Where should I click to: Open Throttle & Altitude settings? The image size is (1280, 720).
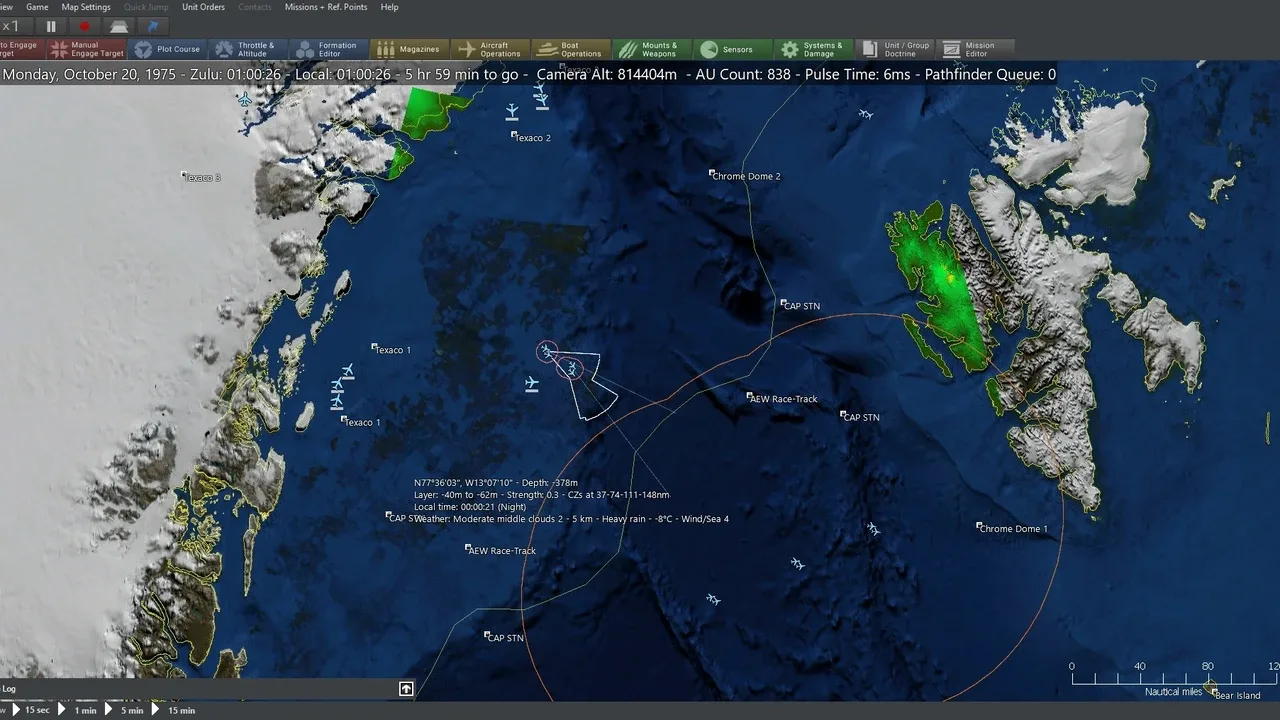246,49
